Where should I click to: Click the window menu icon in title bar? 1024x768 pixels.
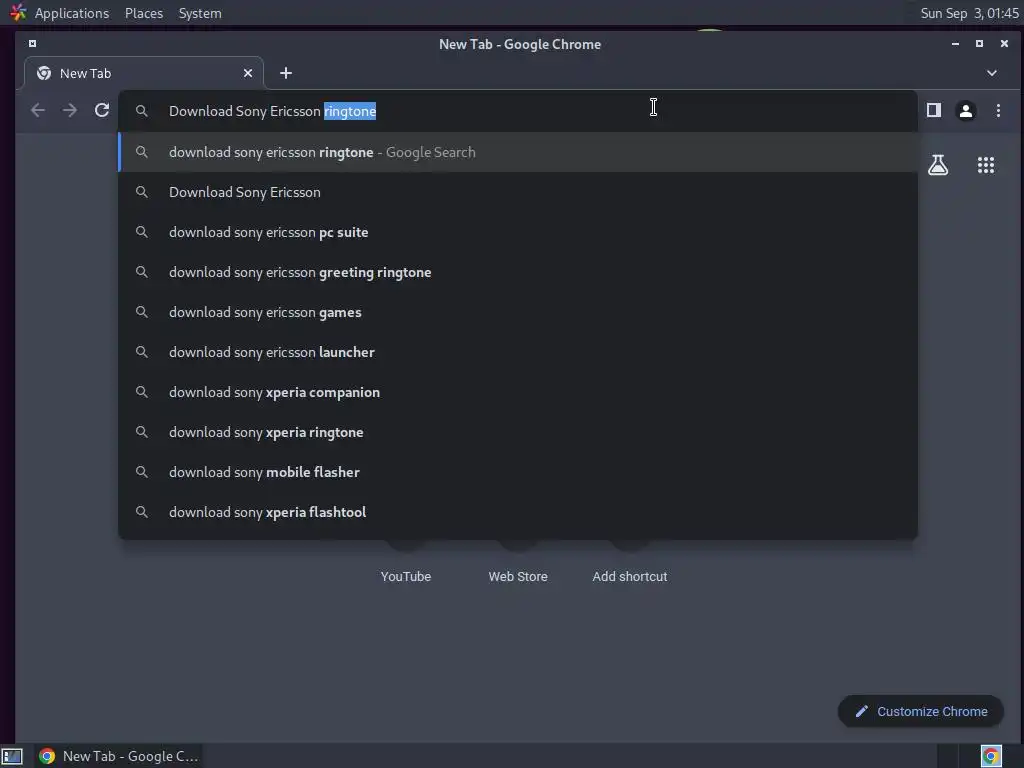(x=32, y=44)
